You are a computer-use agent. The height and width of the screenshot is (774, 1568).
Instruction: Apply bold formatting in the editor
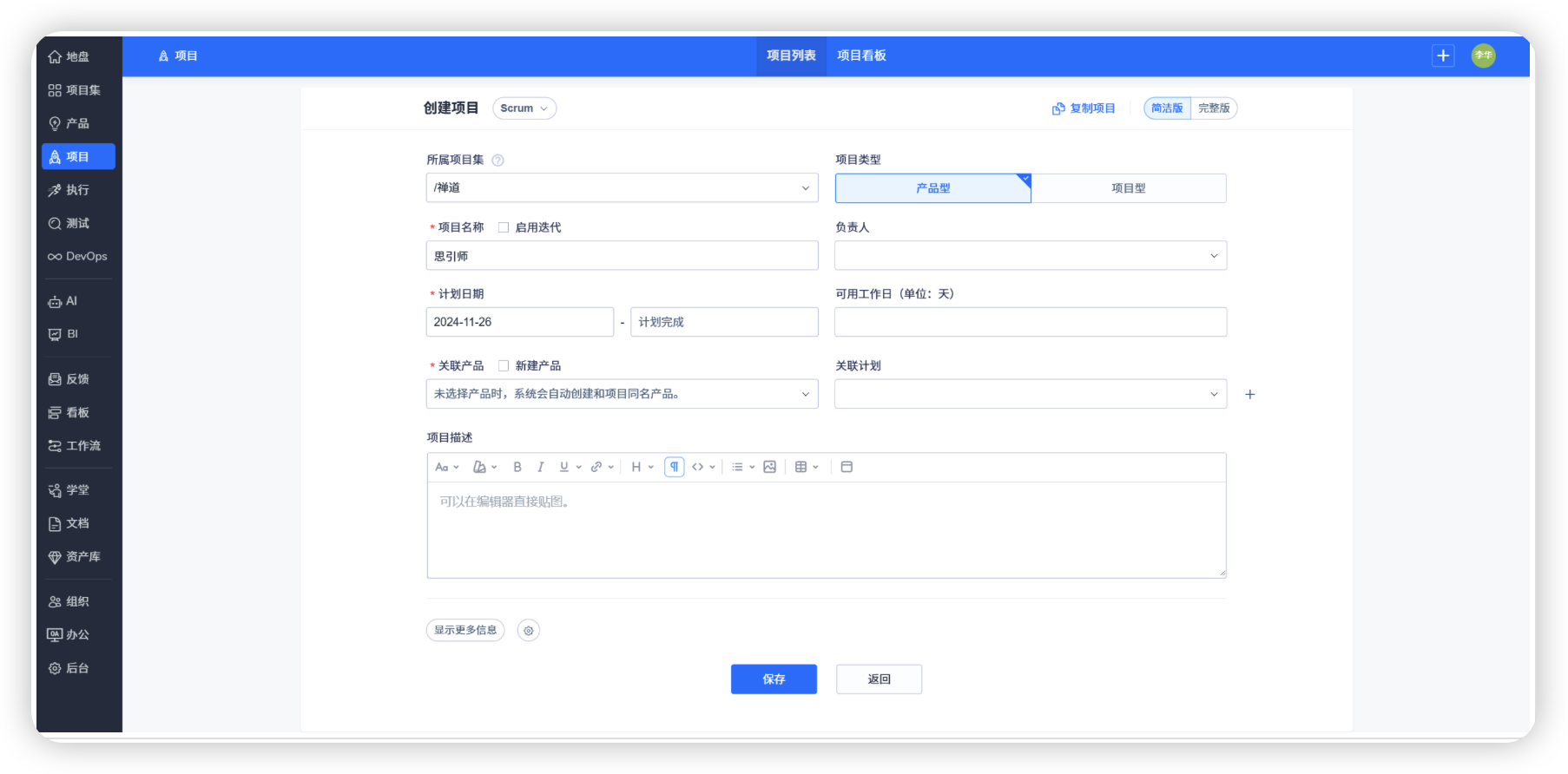pyautogui.click(x=517, y=467)
